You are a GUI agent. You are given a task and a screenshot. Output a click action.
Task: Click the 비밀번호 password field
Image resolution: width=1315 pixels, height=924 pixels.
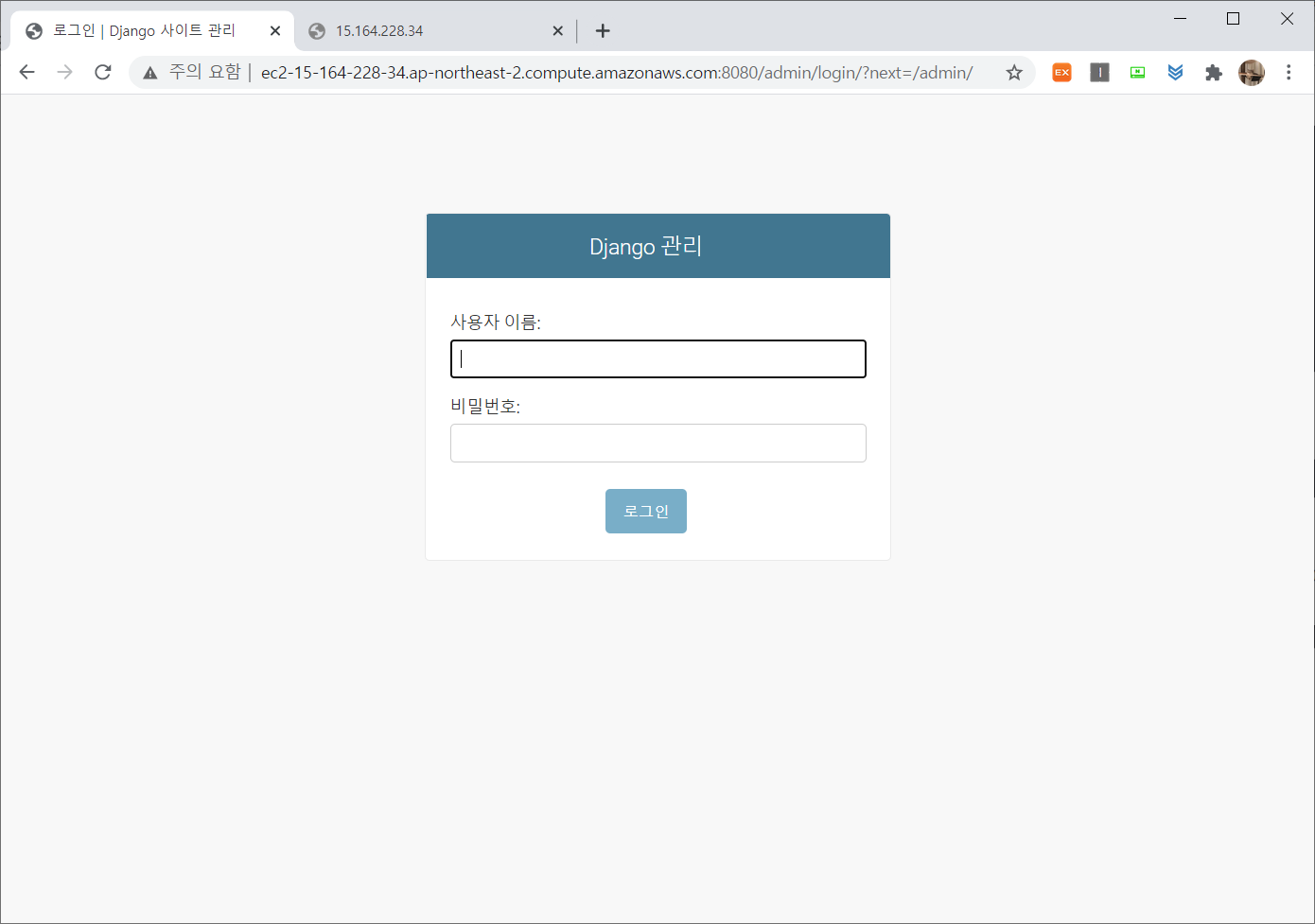tap(658, 444)
